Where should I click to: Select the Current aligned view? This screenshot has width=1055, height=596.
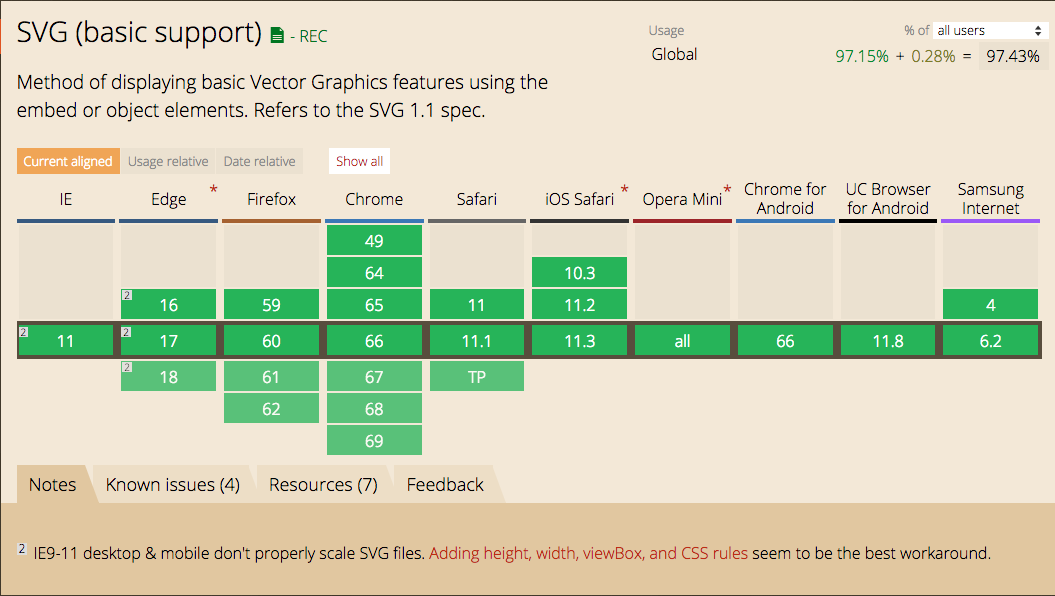click(x=68, y=161)
